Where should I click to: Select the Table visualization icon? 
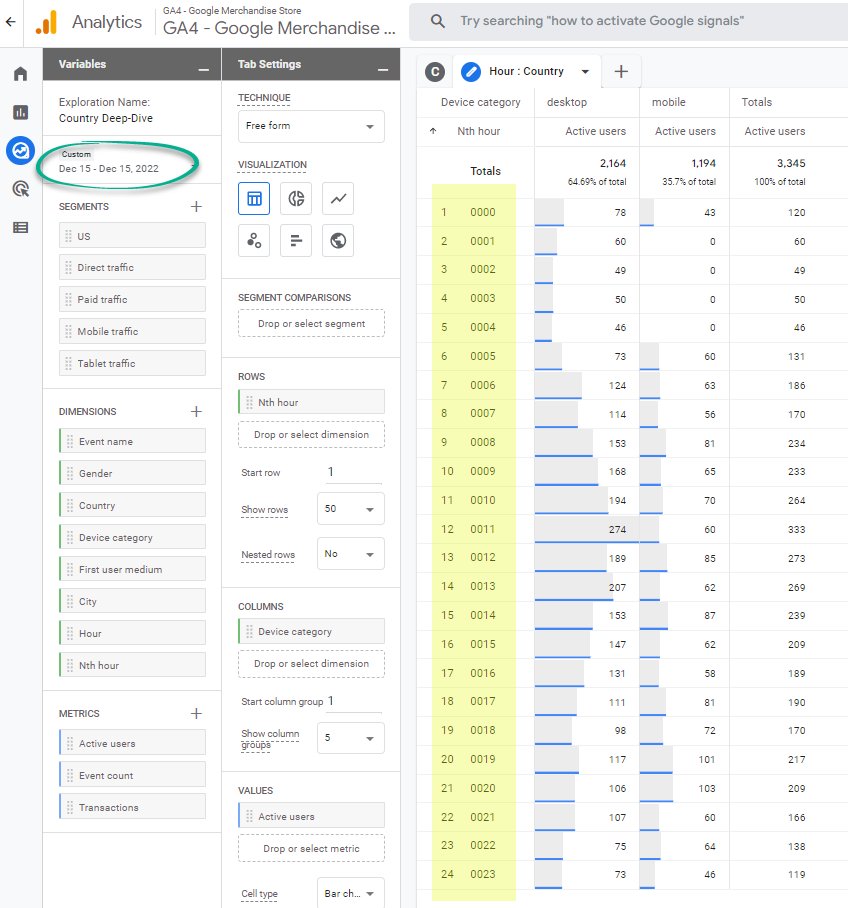point(254,199)
